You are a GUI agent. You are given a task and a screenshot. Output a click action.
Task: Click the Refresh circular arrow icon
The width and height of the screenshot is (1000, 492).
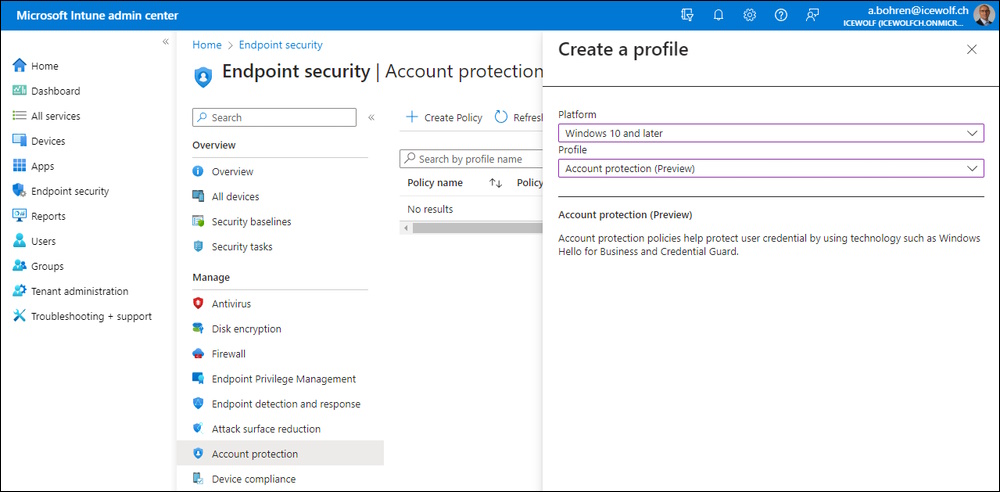click(x=501, y=117)
